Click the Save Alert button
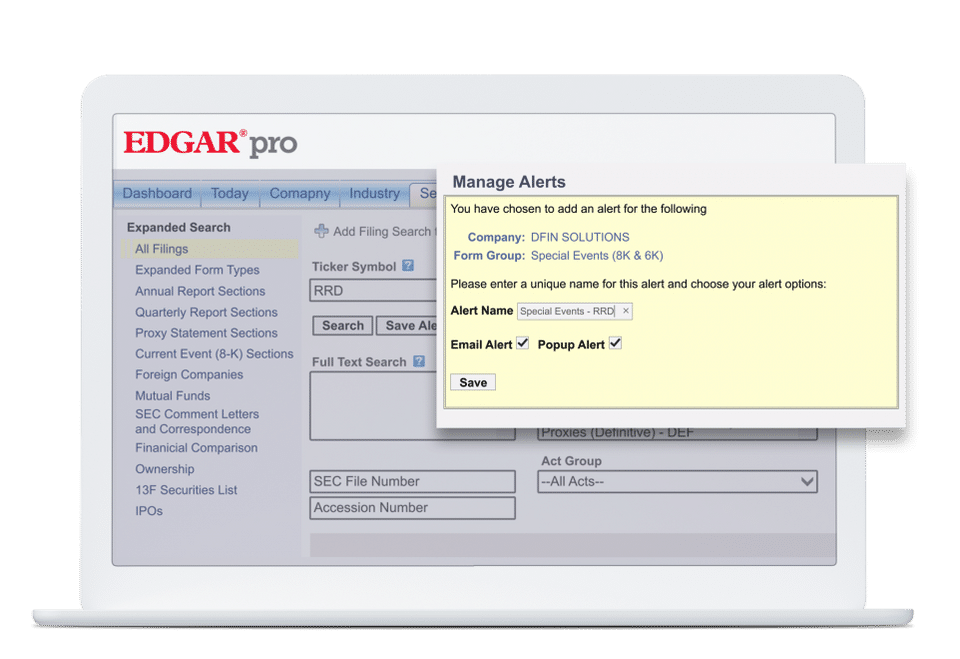 [x=407, y=325]
